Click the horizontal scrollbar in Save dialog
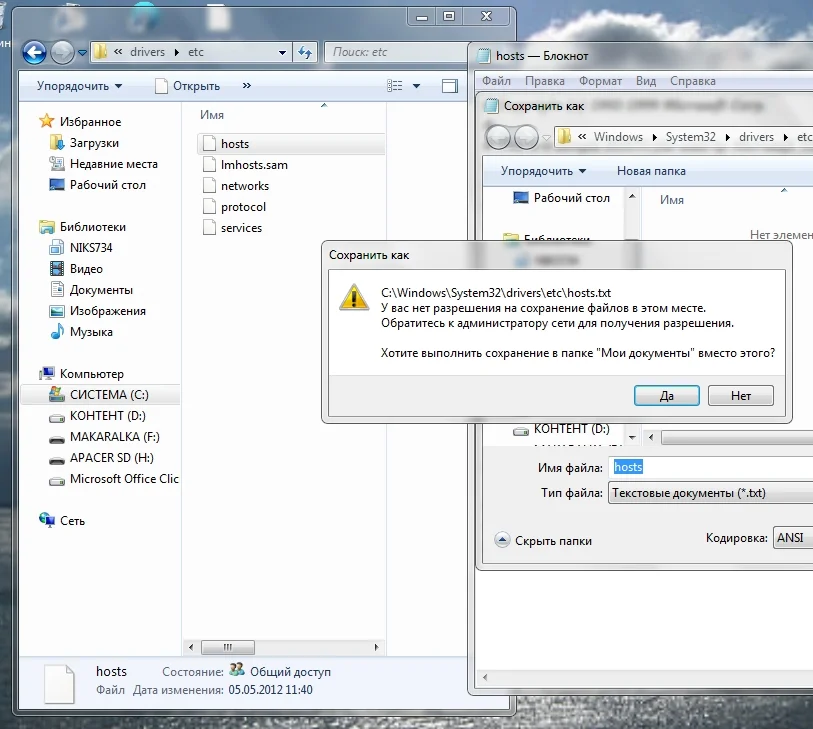Screen dimensions: 813x729 tap(735, 438)
